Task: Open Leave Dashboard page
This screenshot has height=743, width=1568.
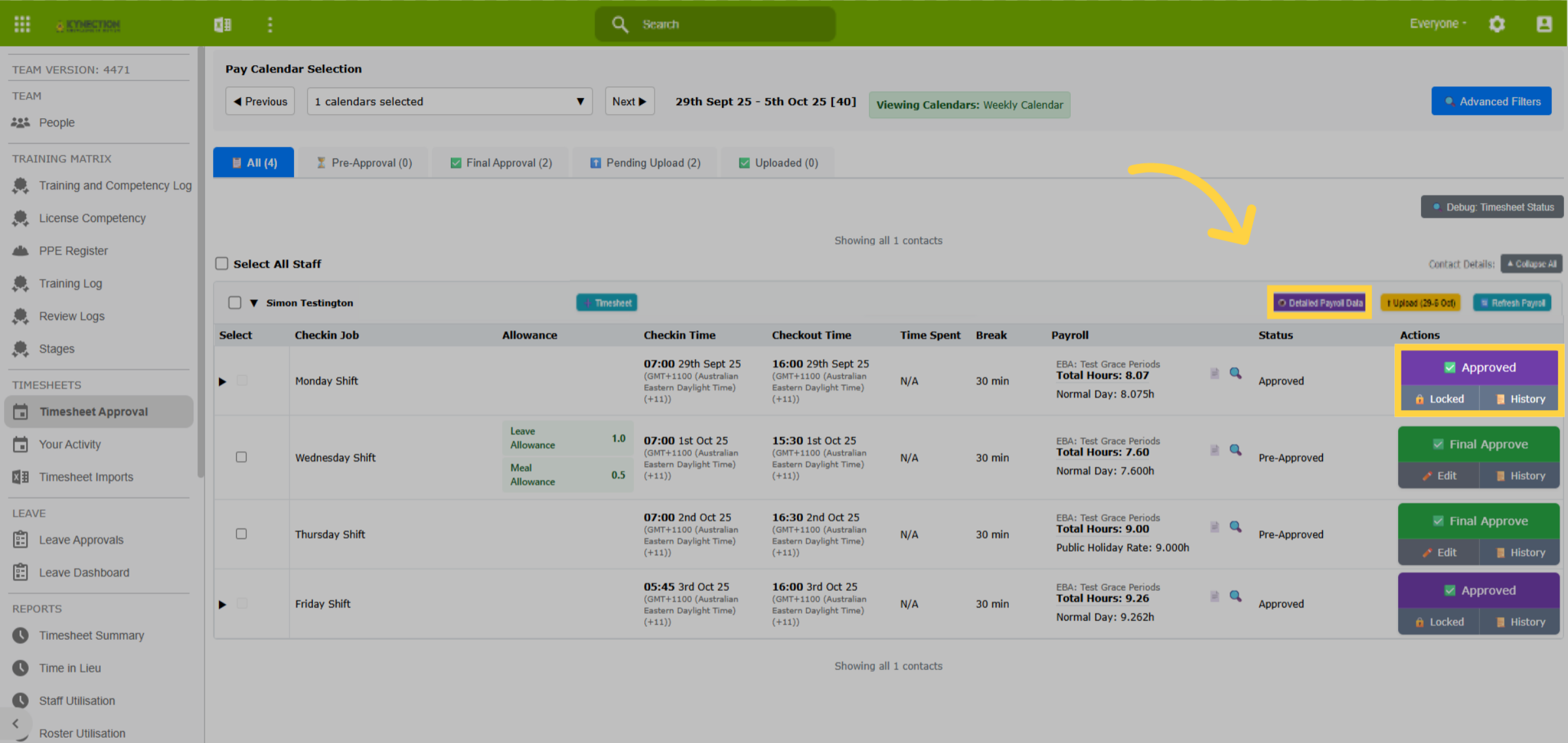Action: pos(84,573)
